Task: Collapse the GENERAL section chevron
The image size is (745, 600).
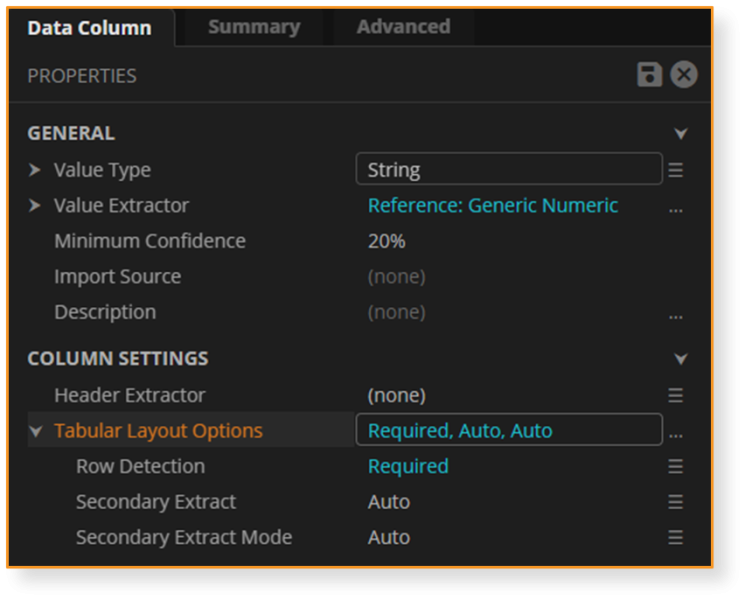Action: coord(681,133)
